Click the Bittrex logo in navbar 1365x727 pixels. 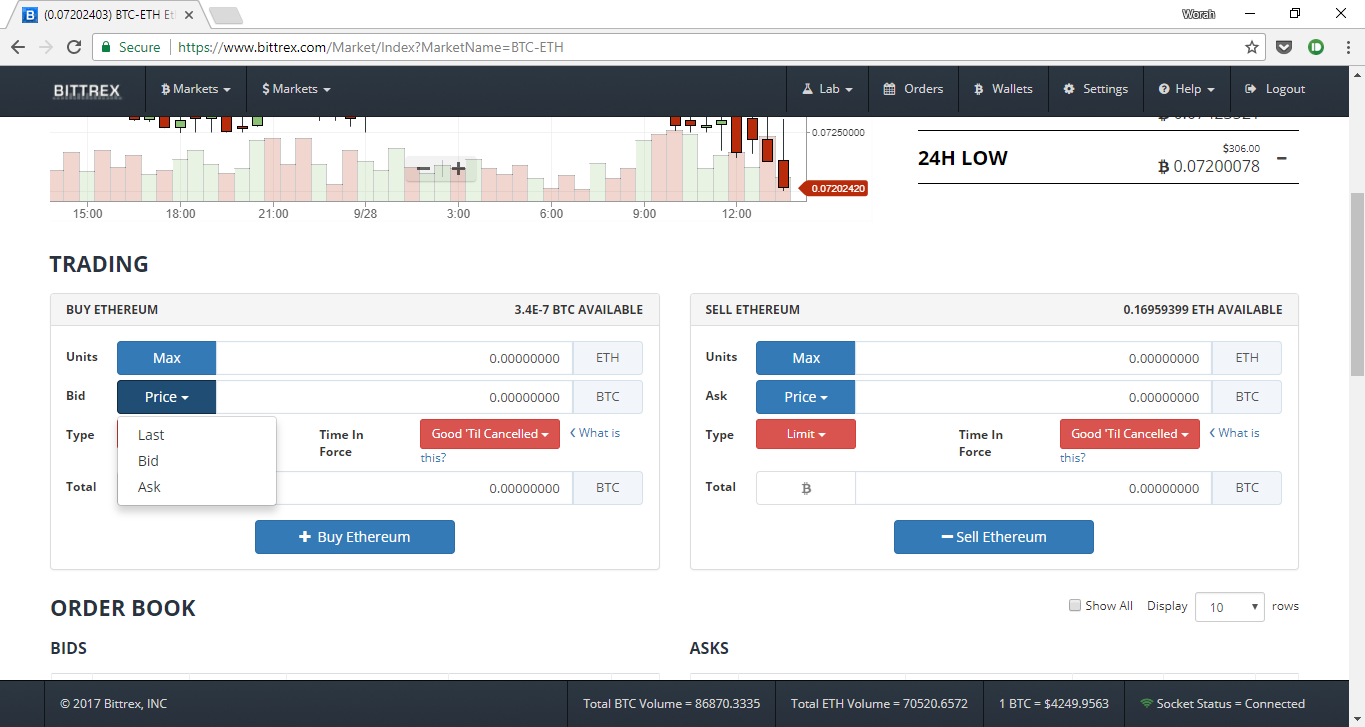(87, 90)
